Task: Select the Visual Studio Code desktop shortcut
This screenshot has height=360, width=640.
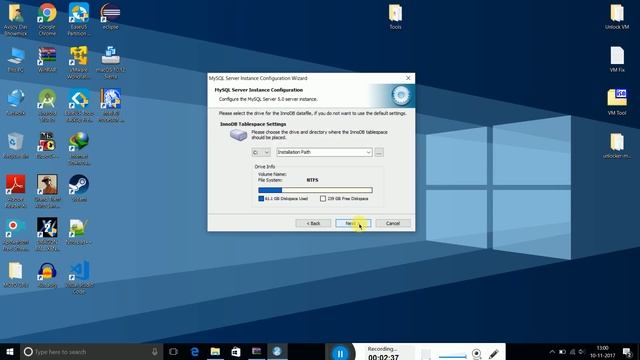Action: pos(79,278)
